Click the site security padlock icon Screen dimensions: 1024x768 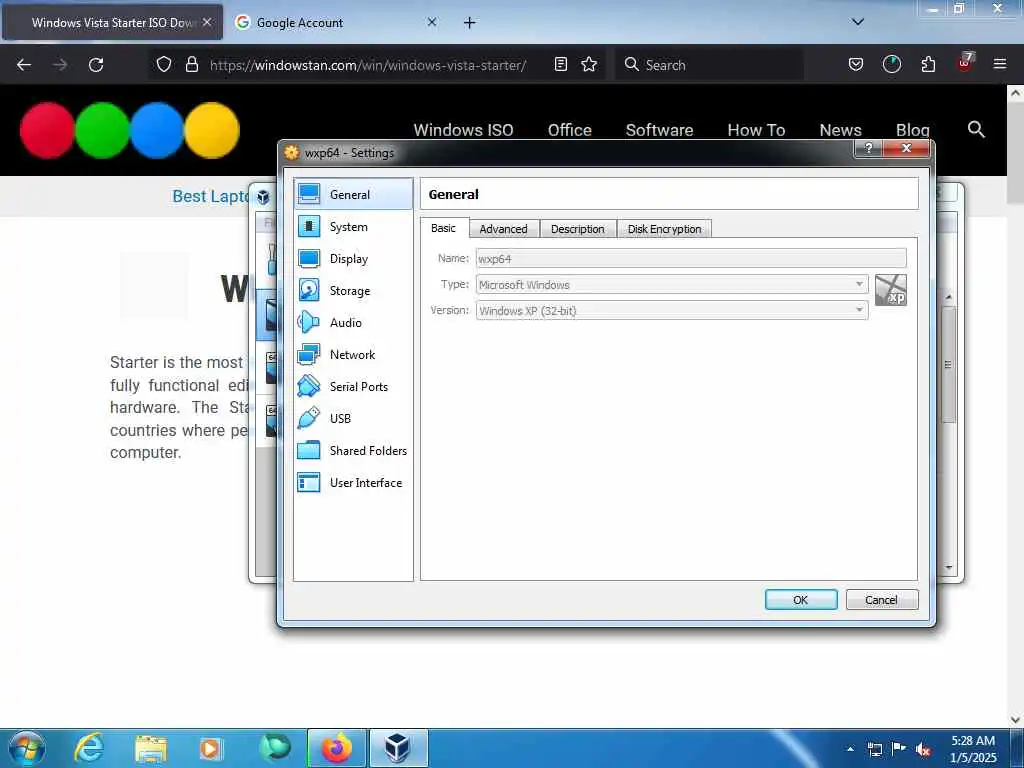click(x=191, y=64)
